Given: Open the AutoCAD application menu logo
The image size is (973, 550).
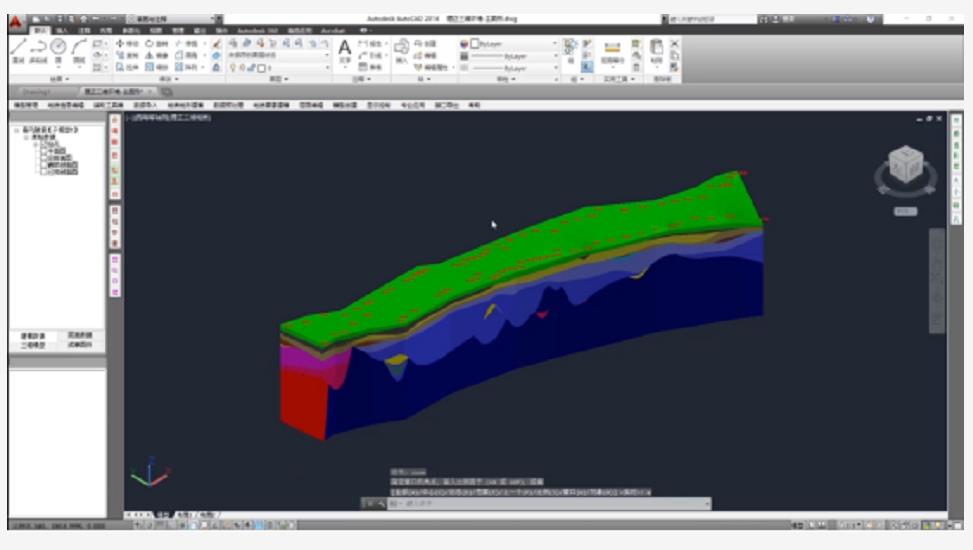Looking at the screenshot, I should (x=16, y=20).
